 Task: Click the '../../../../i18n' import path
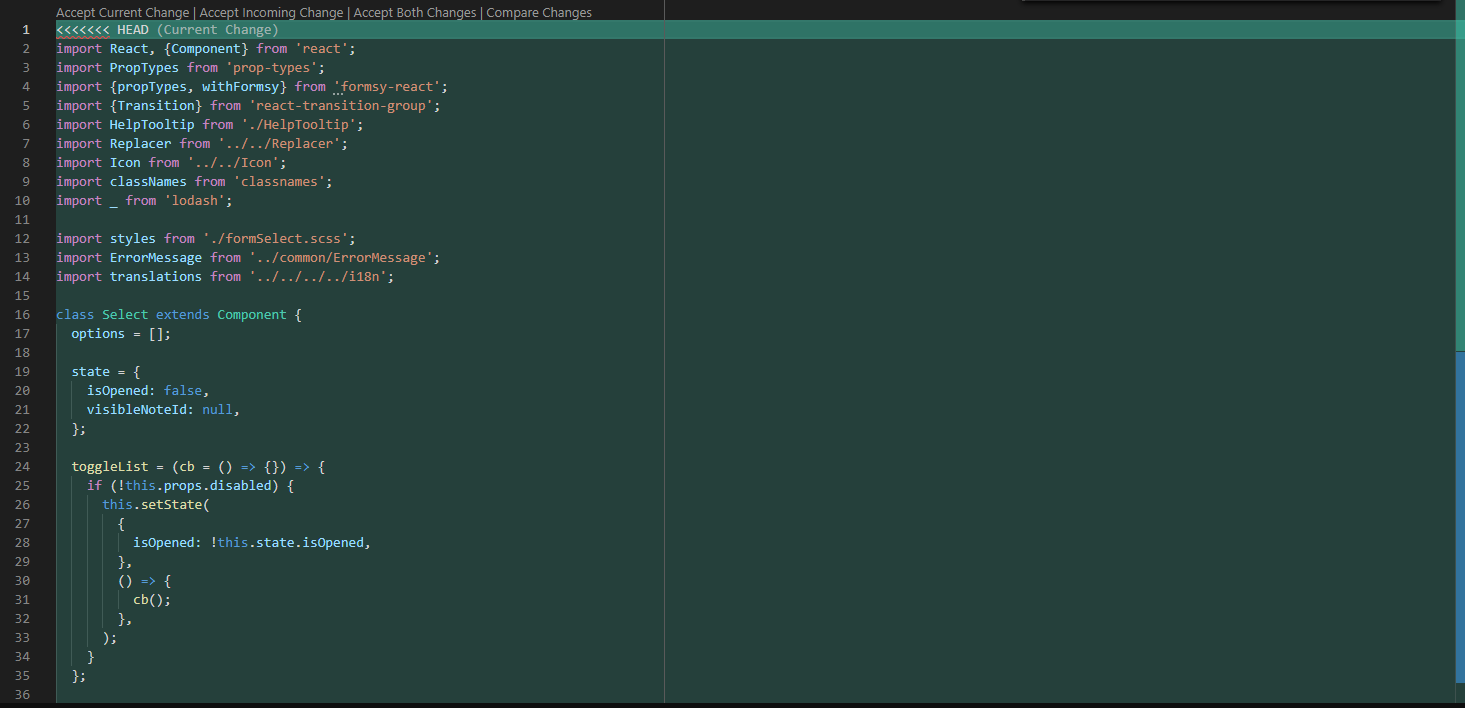(x=317, y=277)
